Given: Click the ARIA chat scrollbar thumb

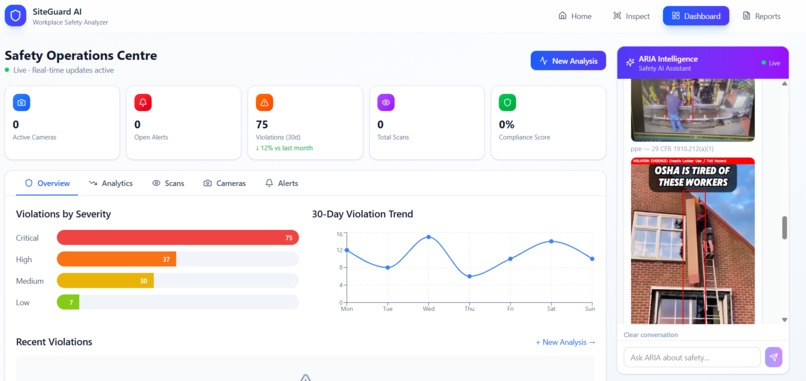Looking at the screenshot, I should click(784, 228).
